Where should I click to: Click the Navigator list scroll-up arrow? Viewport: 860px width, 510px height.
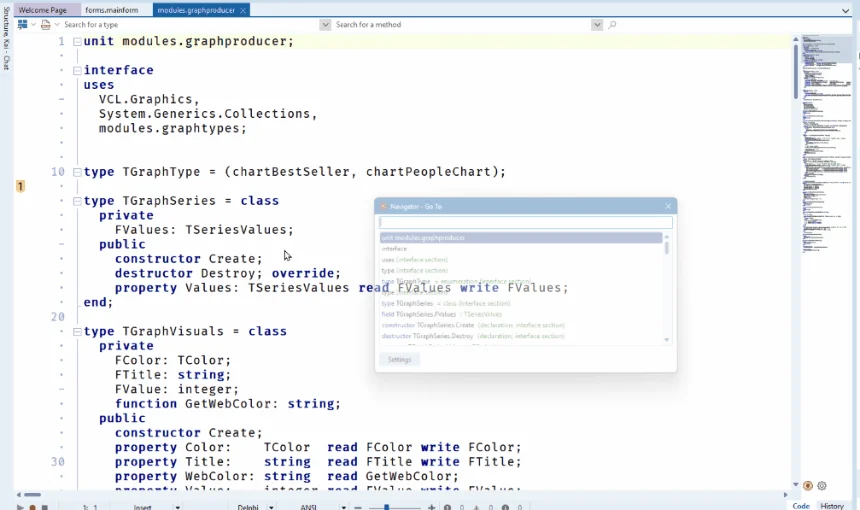click(667, 236)
